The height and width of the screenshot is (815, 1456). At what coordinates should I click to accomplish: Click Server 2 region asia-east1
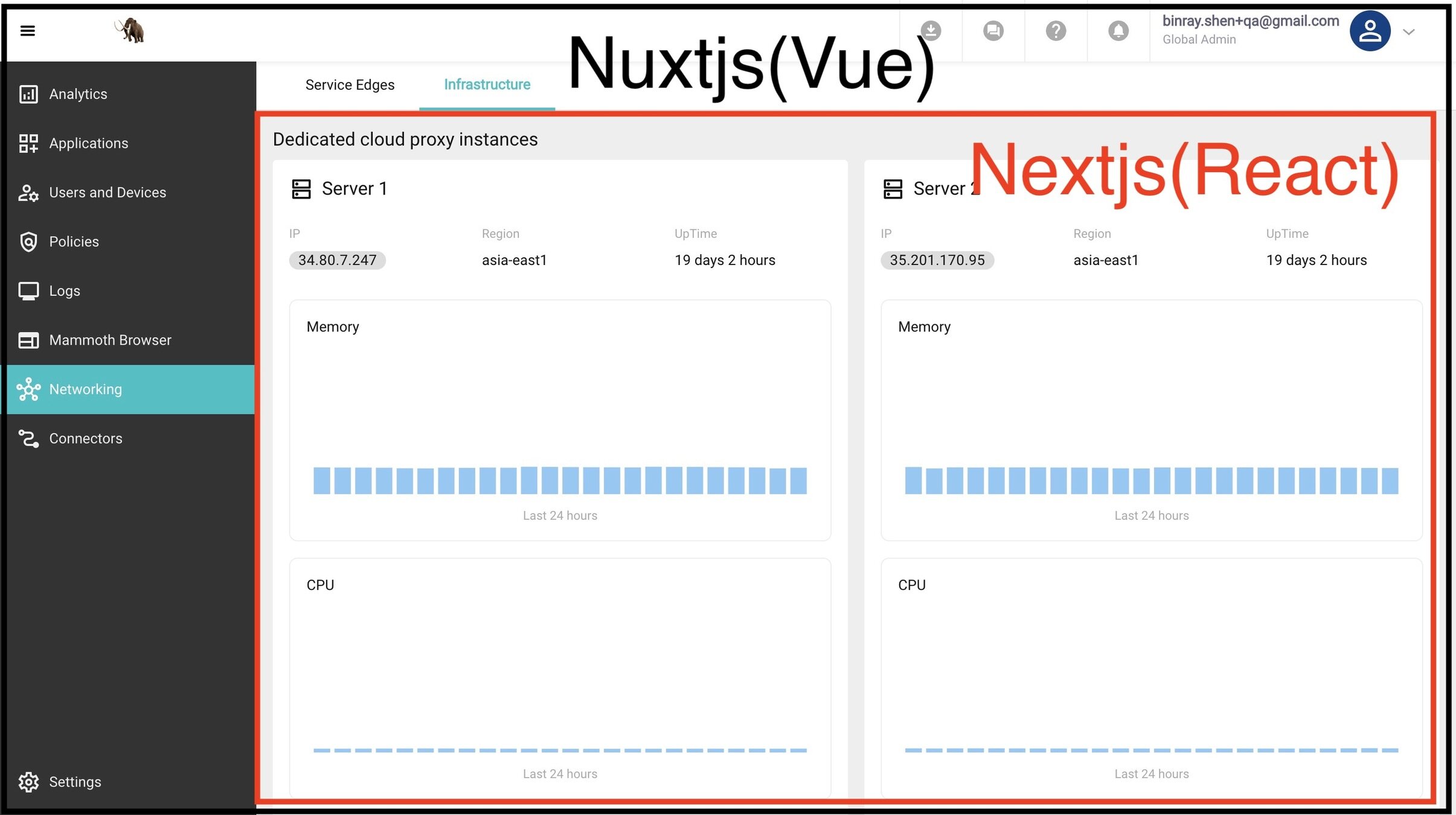pyautogui.click(x=1106, y=260)
